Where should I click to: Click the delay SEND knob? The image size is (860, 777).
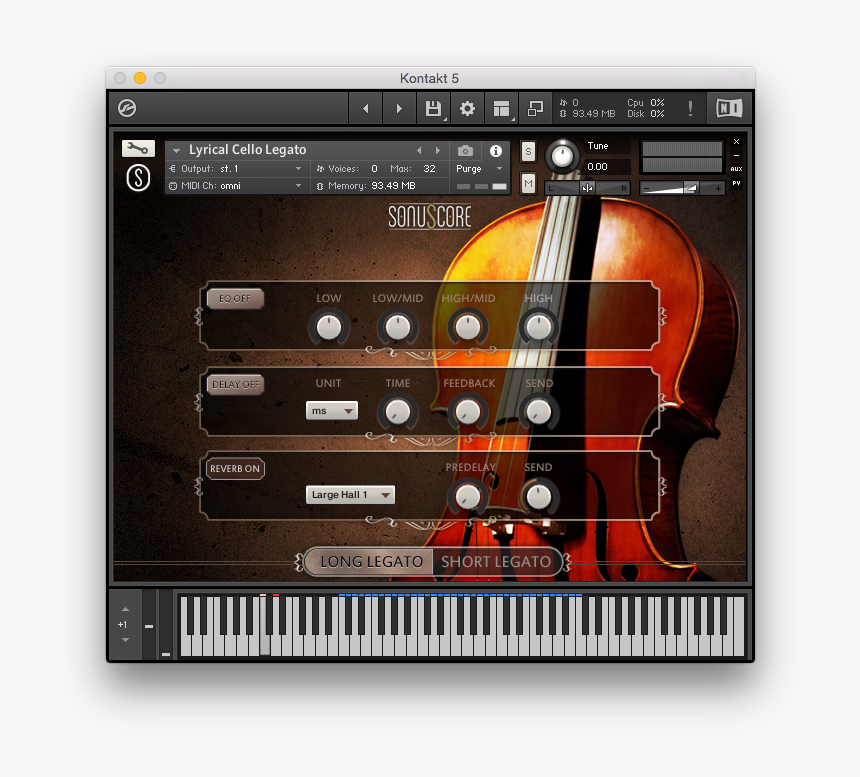point(538,412)
